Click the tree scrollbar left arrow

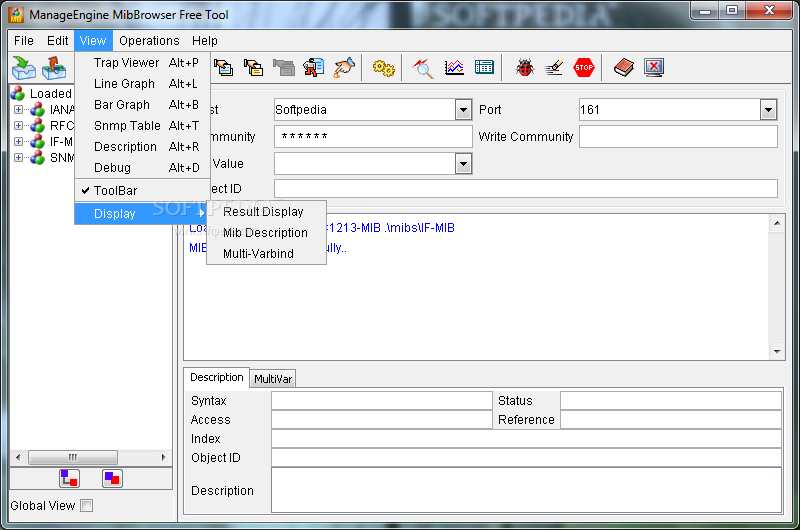point(18,457)
